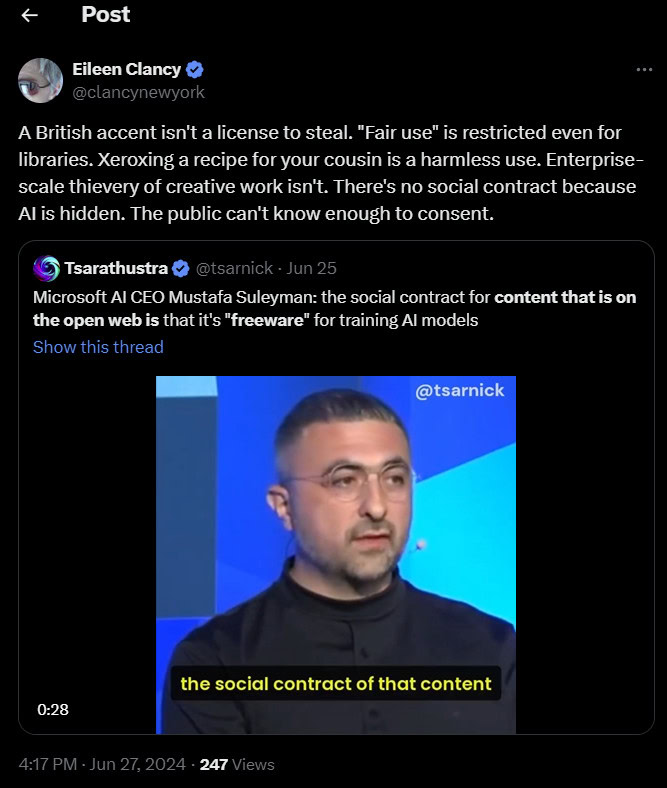Screen dimensions: 667x788
Task: Open the Tsarathustra display name
Action: 116,268
